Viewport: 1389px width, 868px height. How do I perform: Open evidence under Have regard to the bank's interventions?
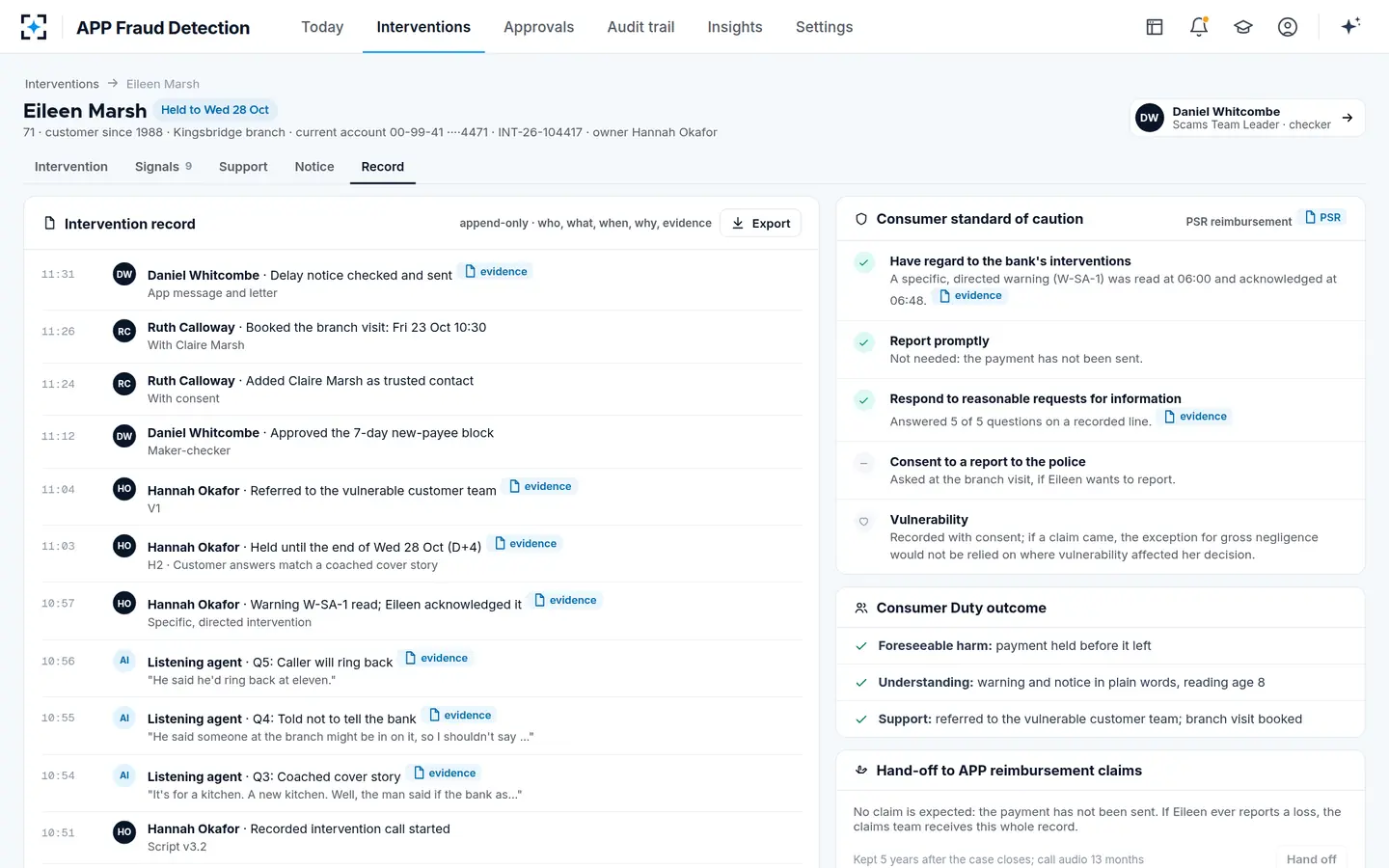tap(970, 296)
